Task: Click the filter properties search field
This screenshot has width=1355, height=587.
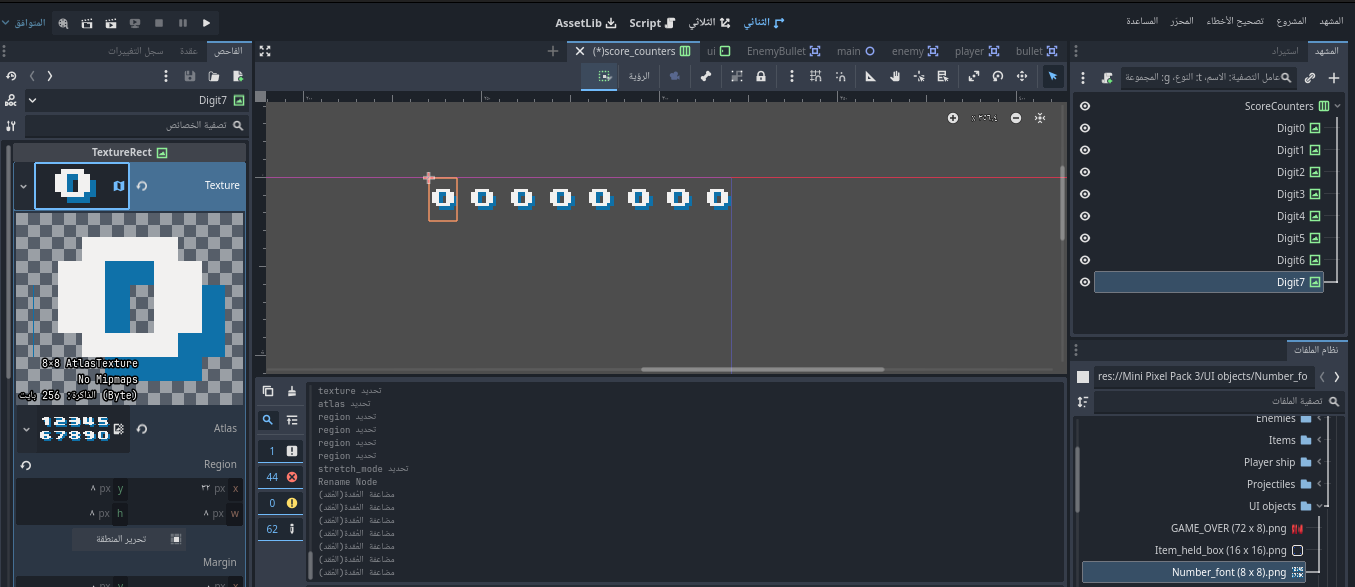Action: (135, 126)
